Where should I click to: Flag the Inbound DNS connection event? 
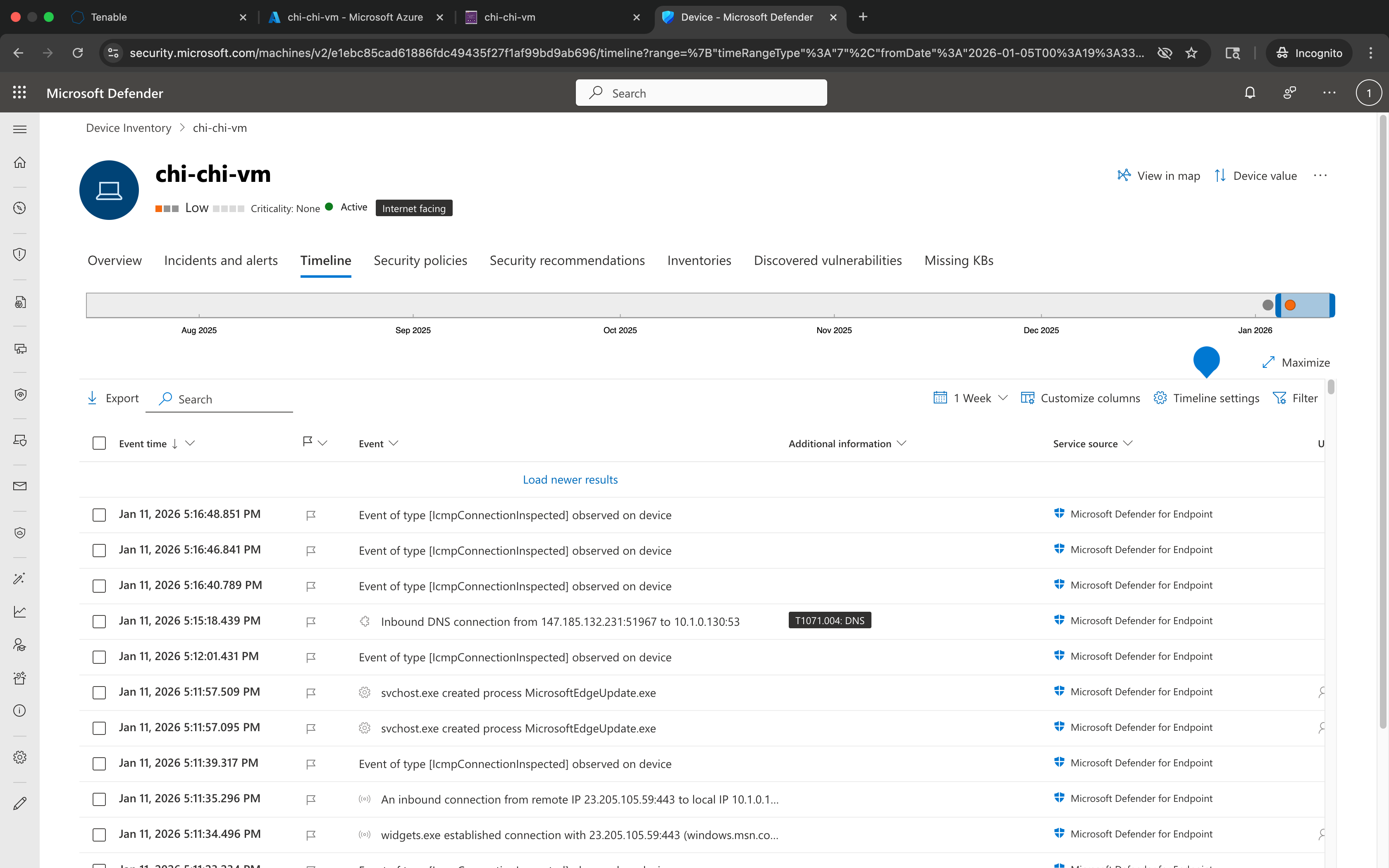[x=310, y=622]
